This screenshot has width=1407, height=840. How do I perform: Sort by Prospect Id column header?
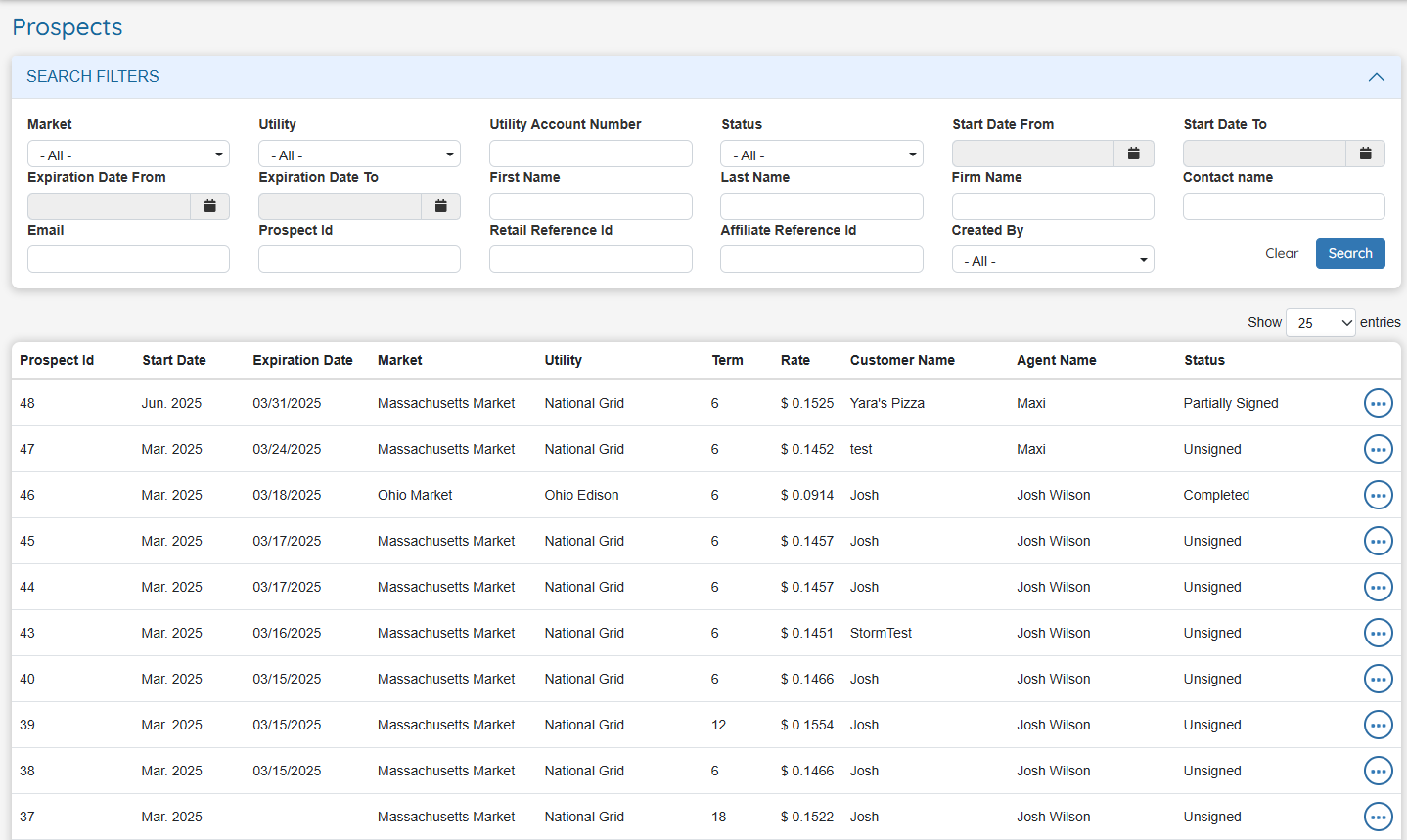coord(57,360)
